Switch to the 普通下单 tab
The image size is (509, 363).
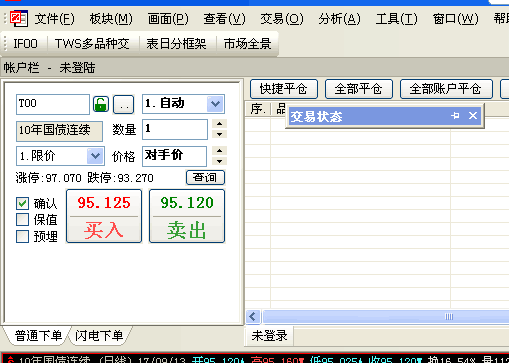click(x=38, y=336)
